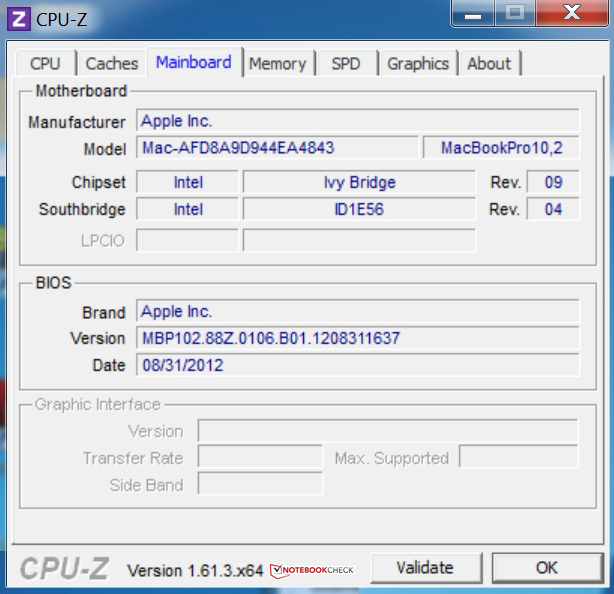Click the empty LPCIO vendor field

tap(187, 240)
